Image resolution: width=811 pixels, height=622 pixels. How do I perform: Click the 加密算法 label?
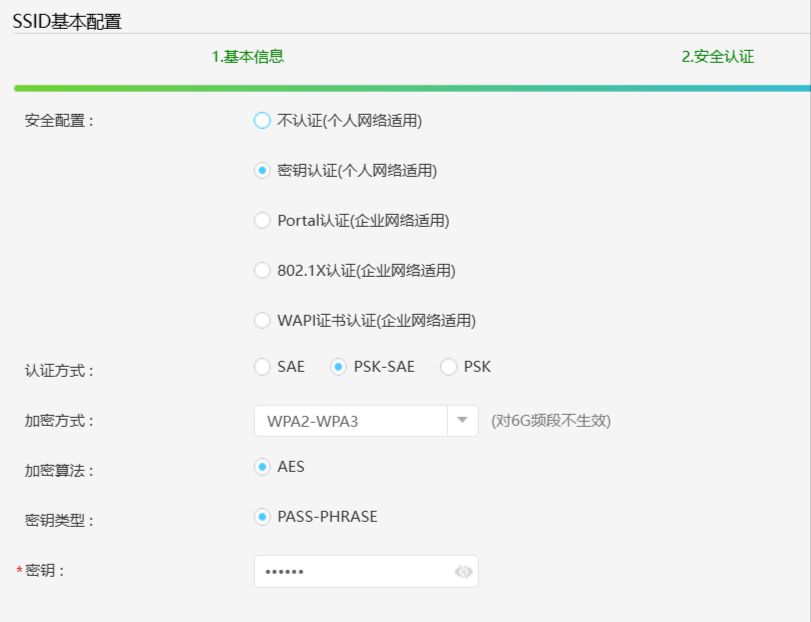point(59,471)
